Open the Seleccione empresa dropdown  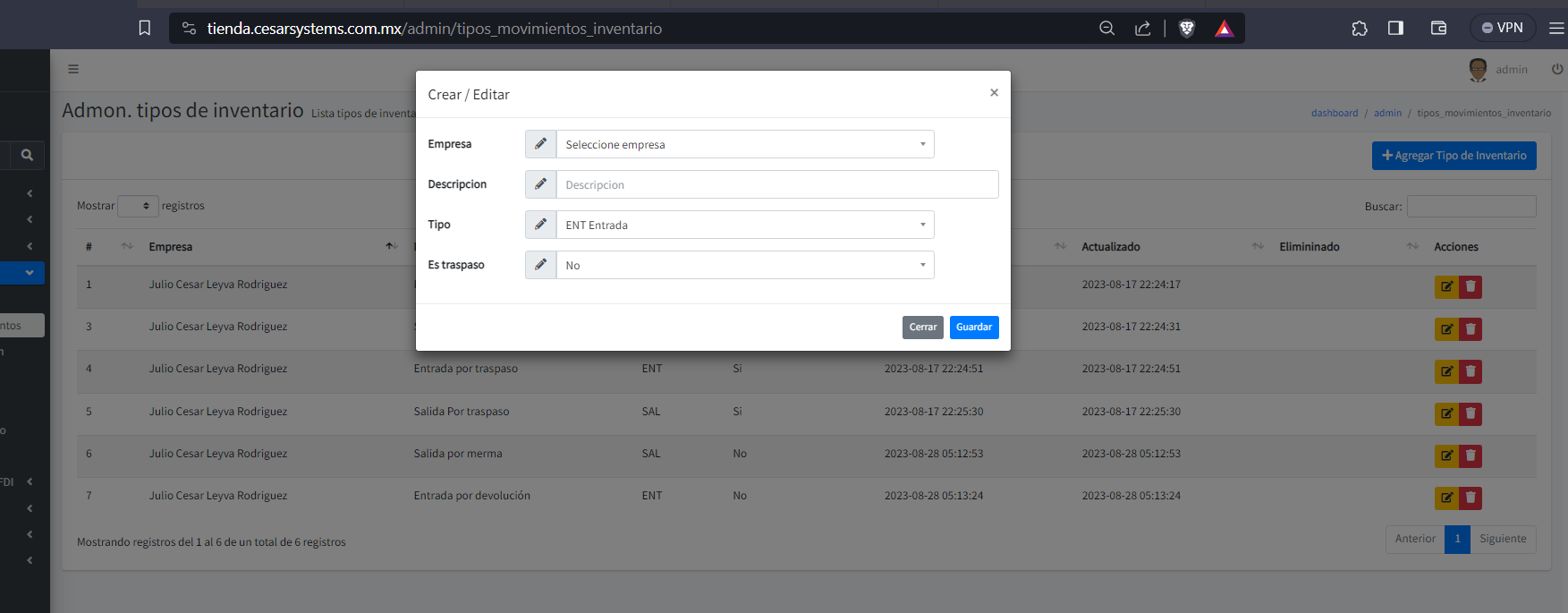[x=744, y=144]
